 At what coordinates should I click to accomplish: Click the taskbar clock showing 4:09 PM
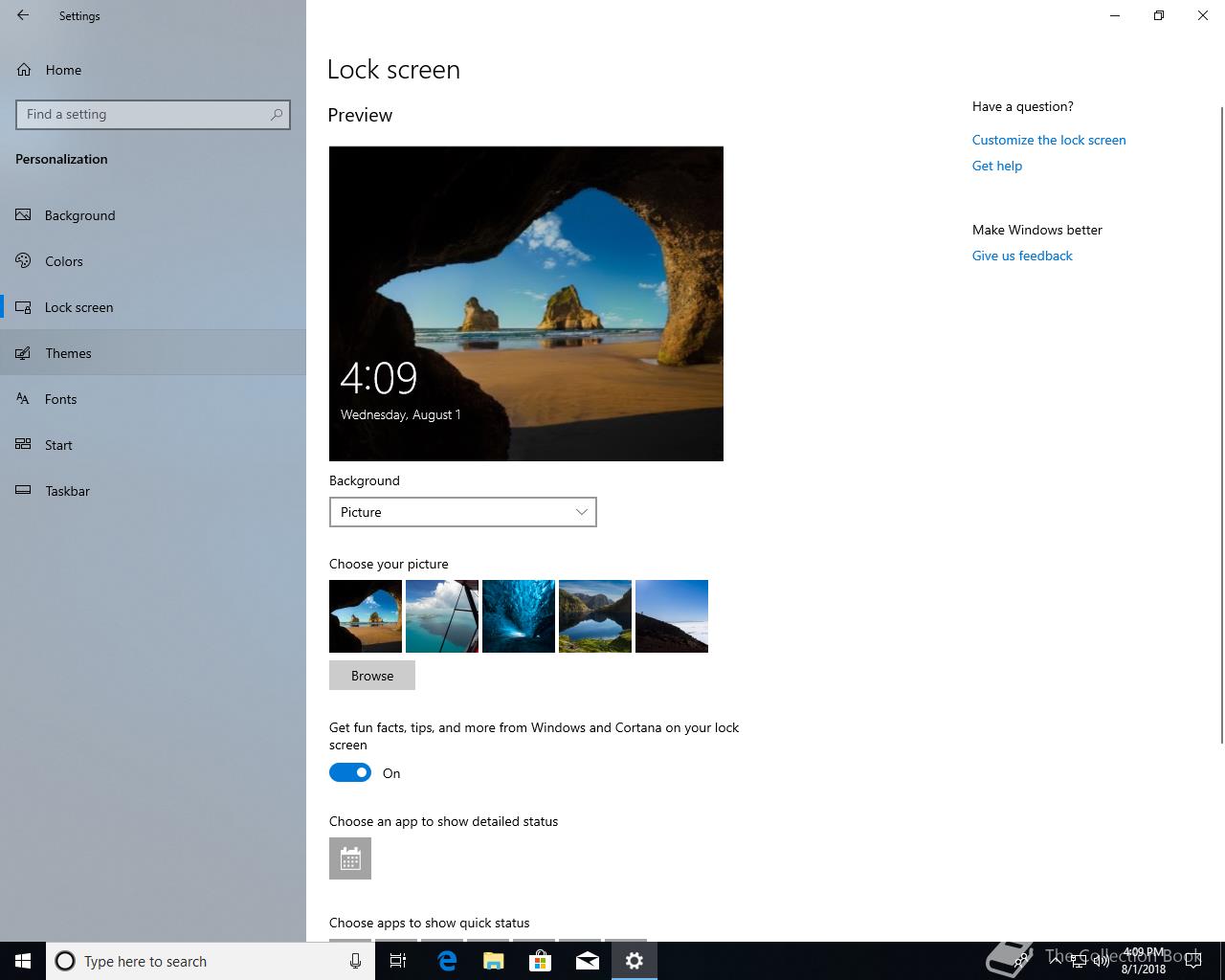(x=1144, y=961)
